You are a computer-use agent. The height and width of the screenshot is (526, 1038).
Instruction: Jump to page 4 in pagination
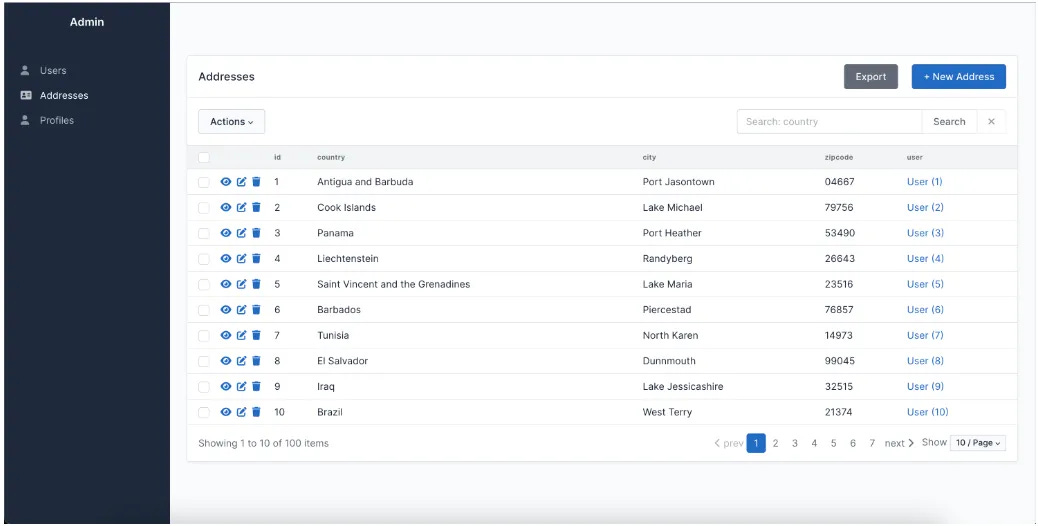coord(814,443)
